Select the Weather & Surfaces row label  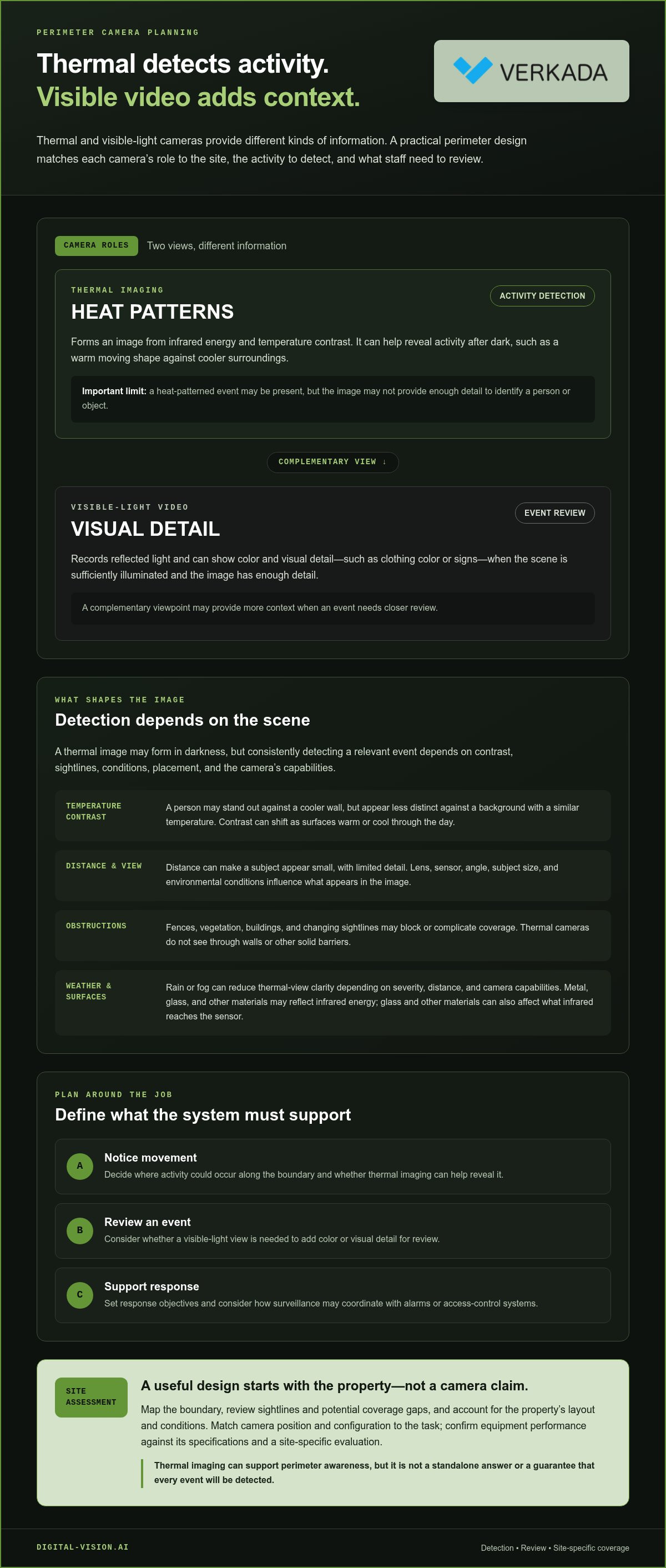[x=89, y=991]
